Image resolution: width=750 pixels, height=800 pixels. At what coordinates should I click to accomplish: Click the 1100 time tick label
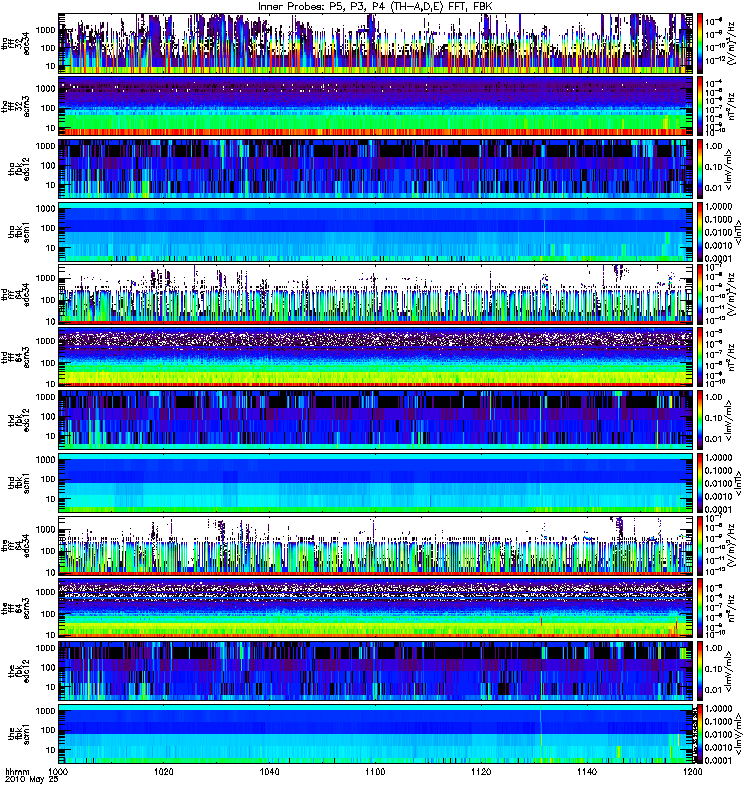[x=375, y=771]
